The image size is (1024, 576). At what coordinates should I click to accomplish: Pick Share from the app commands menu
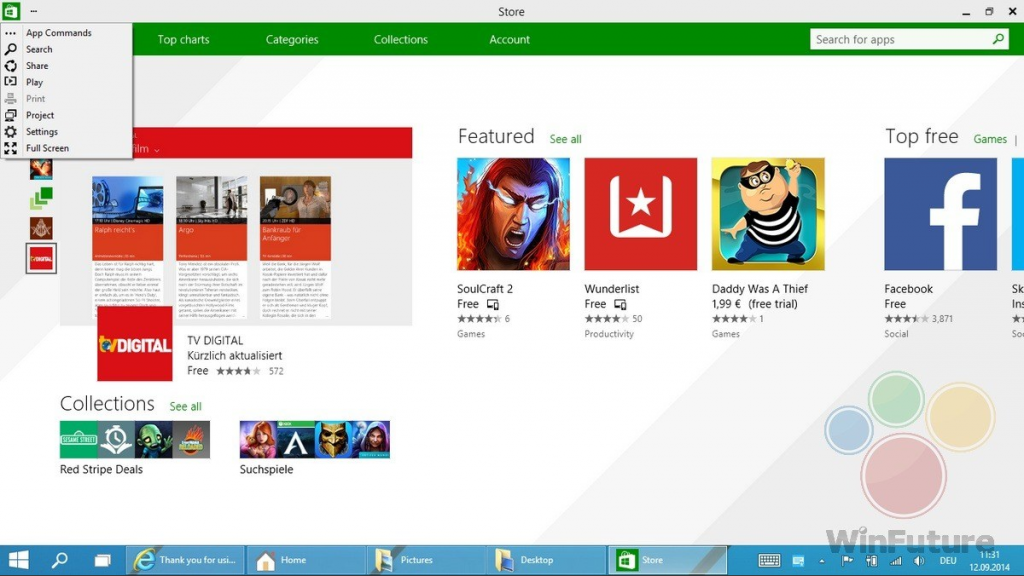coord(37,66)
